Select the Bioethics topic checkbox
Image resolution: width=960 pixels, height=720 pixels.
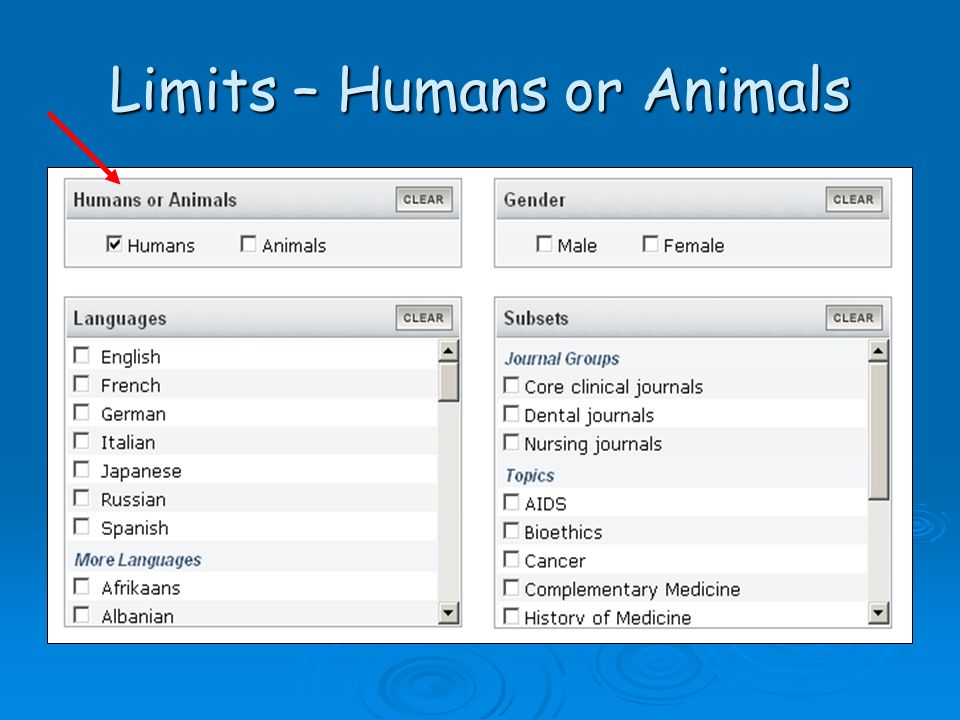tap(511, 531)
